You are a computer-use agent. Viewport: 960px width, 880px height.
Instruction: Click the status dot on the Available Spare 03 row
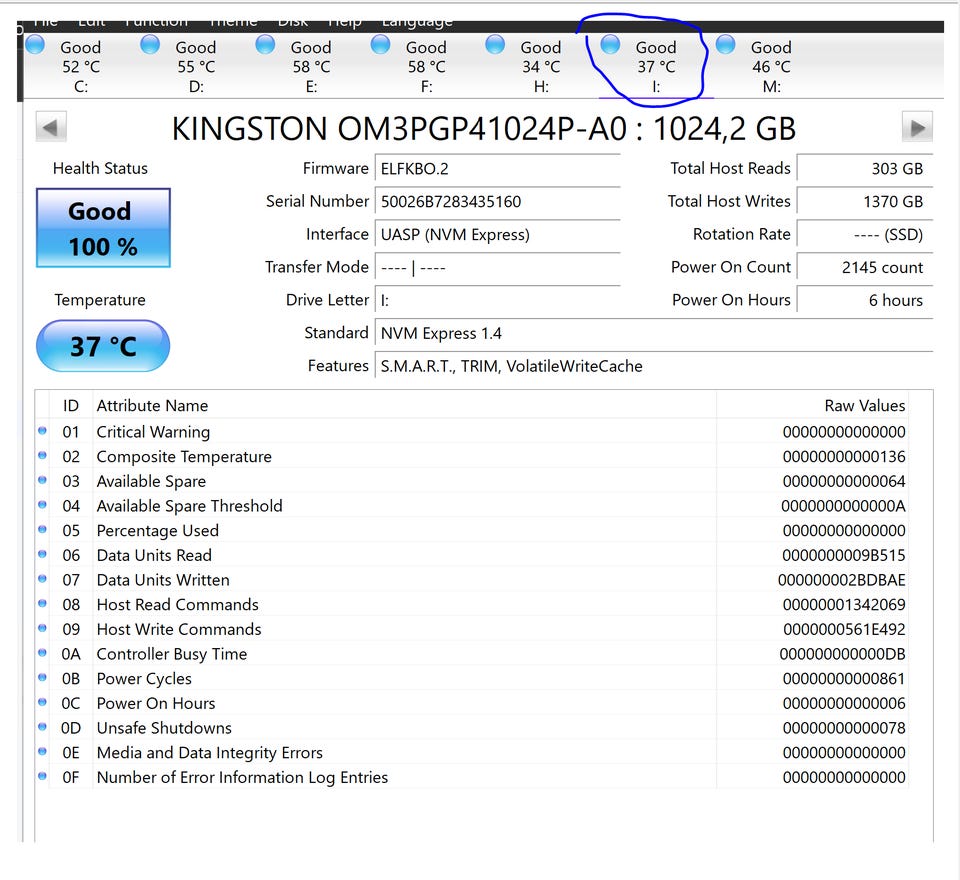tap(42, 479)
